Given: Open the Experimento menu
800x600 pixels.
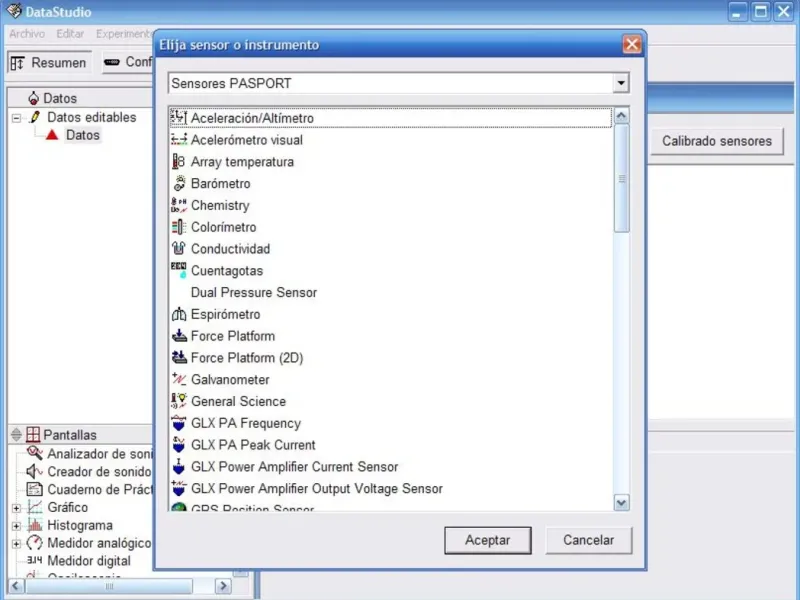Looking at the screenshot, I should click(x=124, y=34).
